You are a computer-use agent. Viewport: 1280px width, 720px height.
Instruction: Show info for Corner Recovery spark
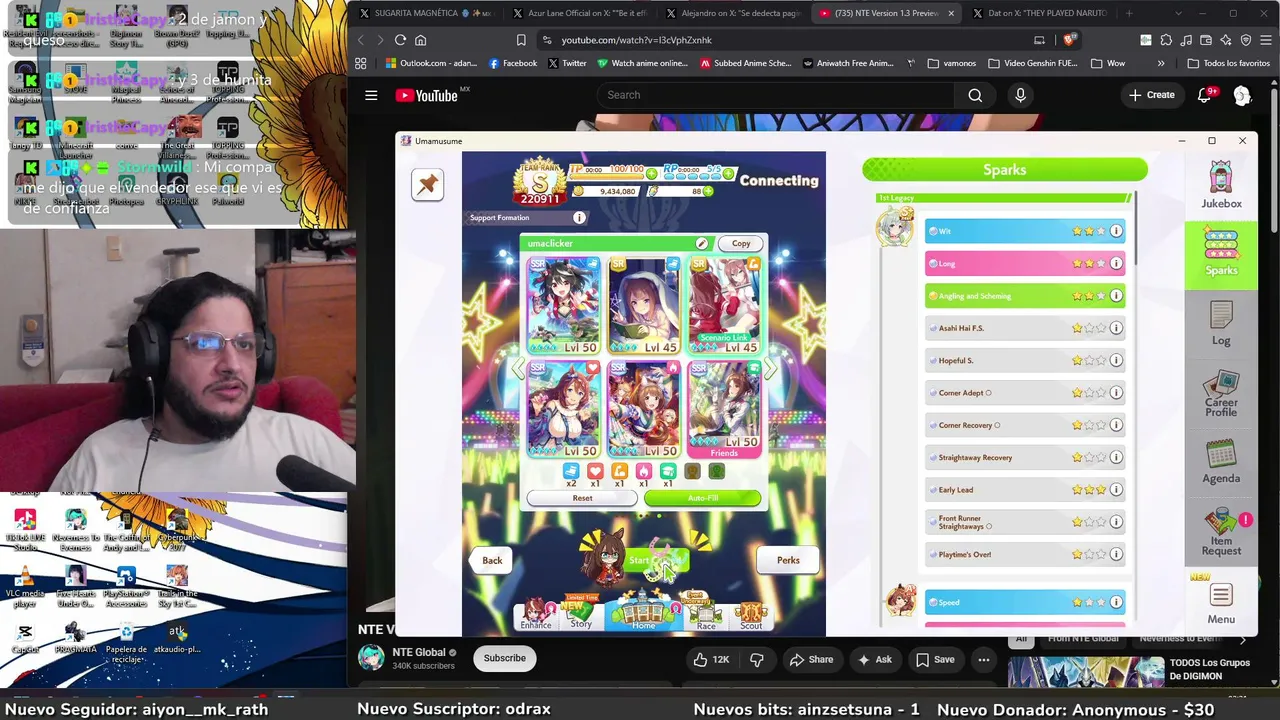click(x=1116, y=425)
